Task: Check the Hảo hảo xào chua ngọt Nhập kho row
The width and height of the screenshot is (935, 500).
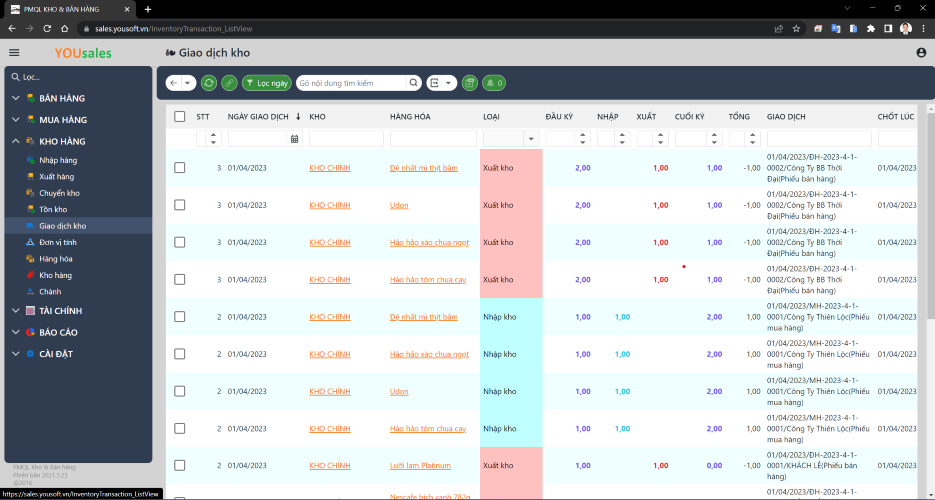Action: pyautogui.click(x=179, y=354)
